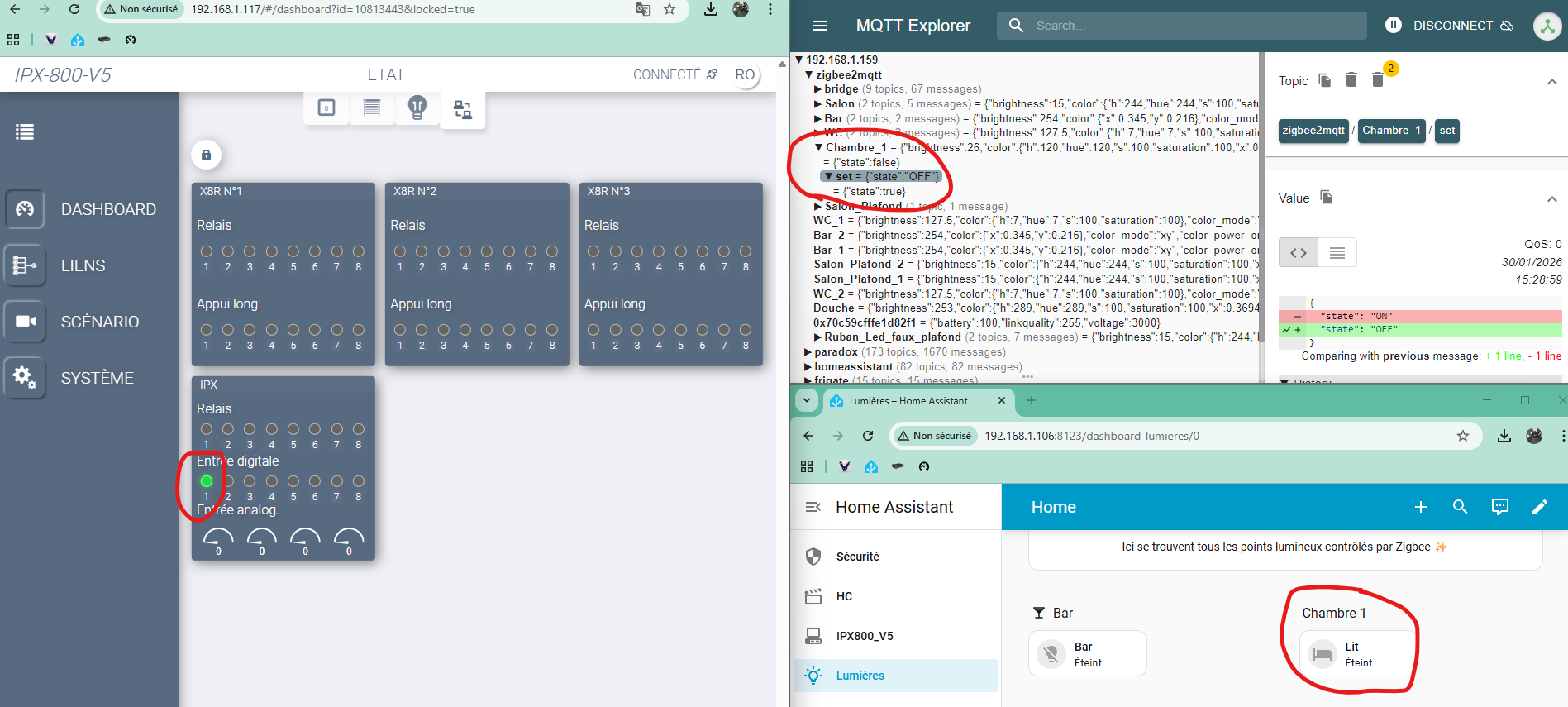The image size is (1568, 707).
Task: Open the lightbulb tab icon in ETAT
Action: click(417, 107)
